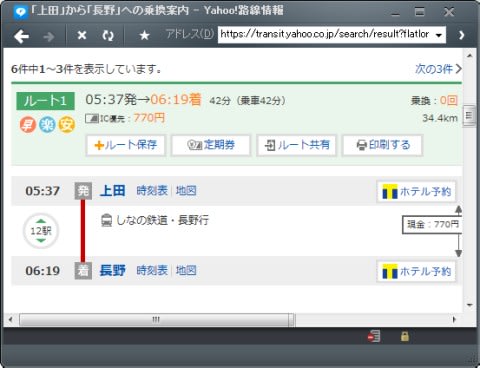Open 地図 map for 上田
Viewport: 480px width, 368px height.
[186, 191]
